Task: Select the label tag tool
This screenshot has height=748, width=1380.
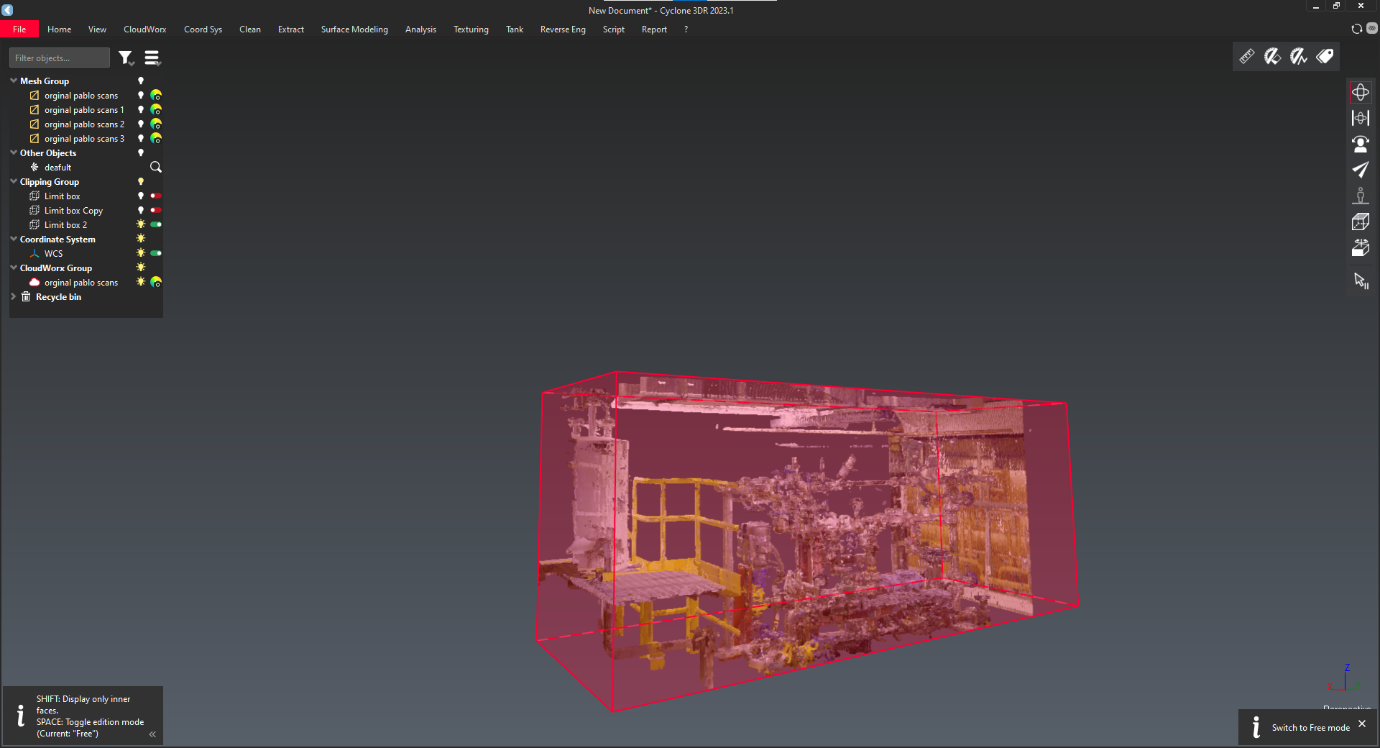Action: coord(1325,57)
